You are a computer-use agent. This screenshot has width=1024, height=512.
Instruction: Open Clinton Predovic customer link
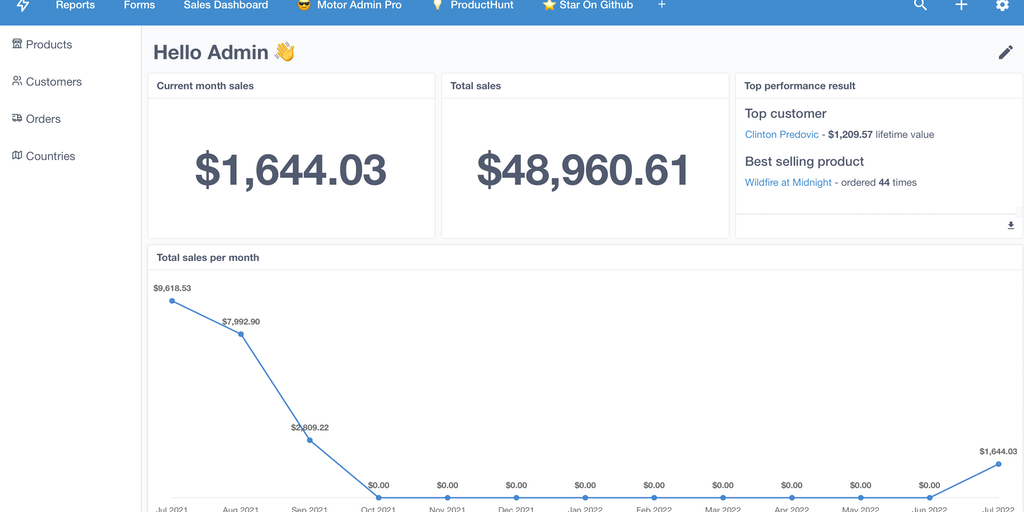(781, 134)
